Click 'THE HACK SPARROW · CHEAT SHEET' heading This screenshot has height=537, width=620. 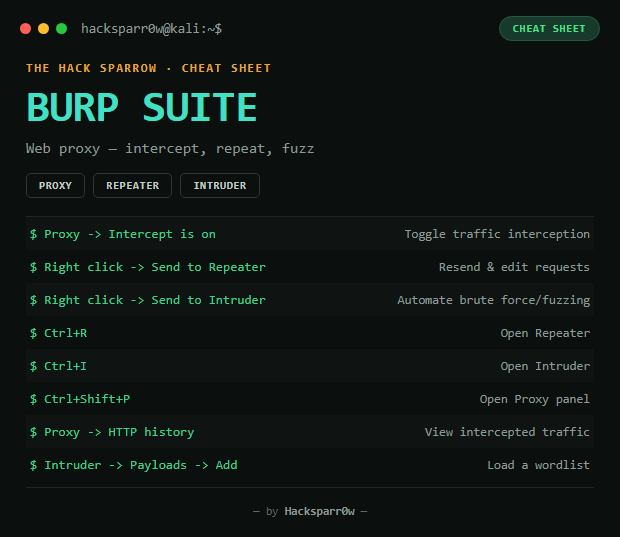[x=148, y=68]
